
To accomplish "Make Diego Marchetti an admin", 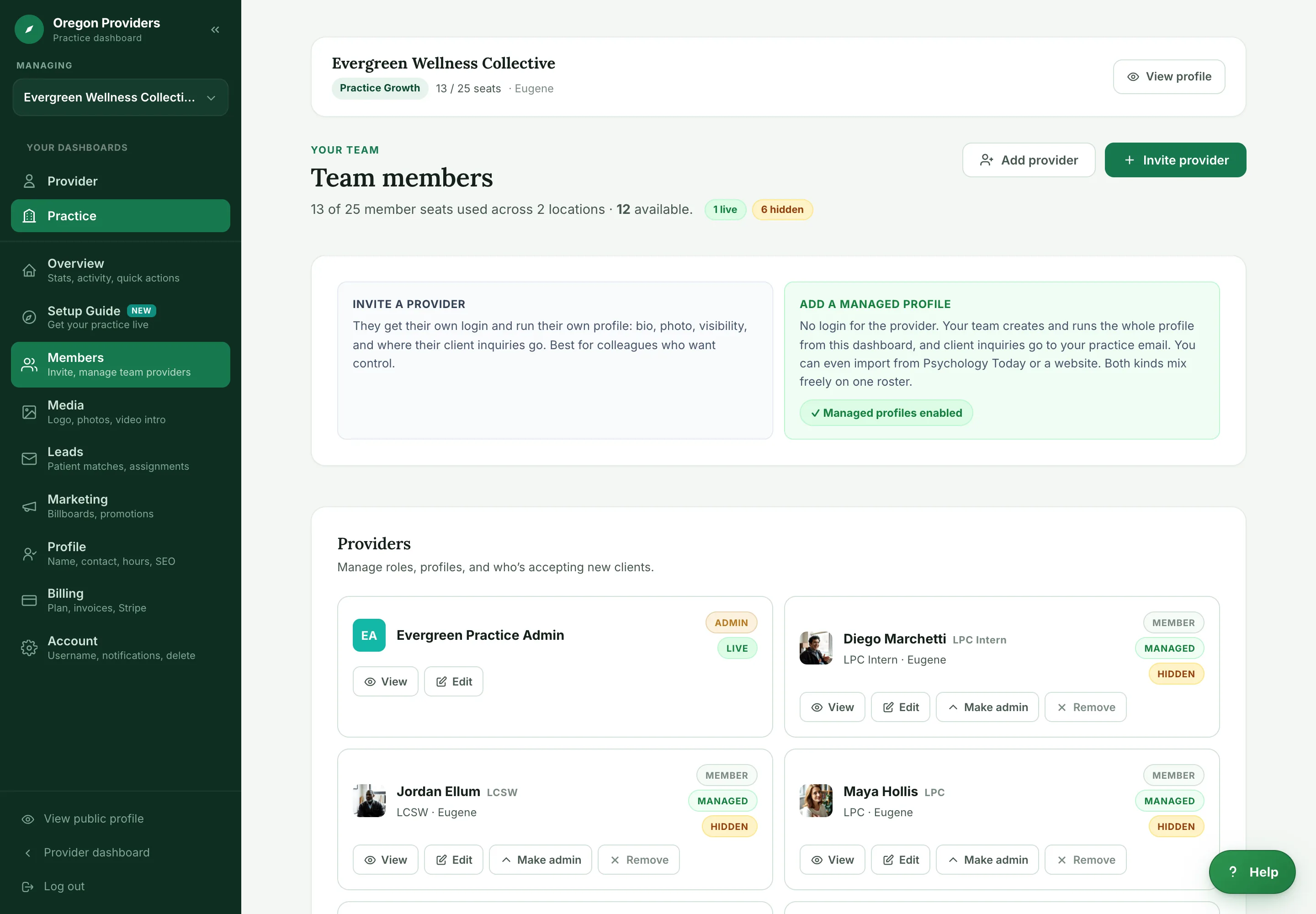I will 987,707.
